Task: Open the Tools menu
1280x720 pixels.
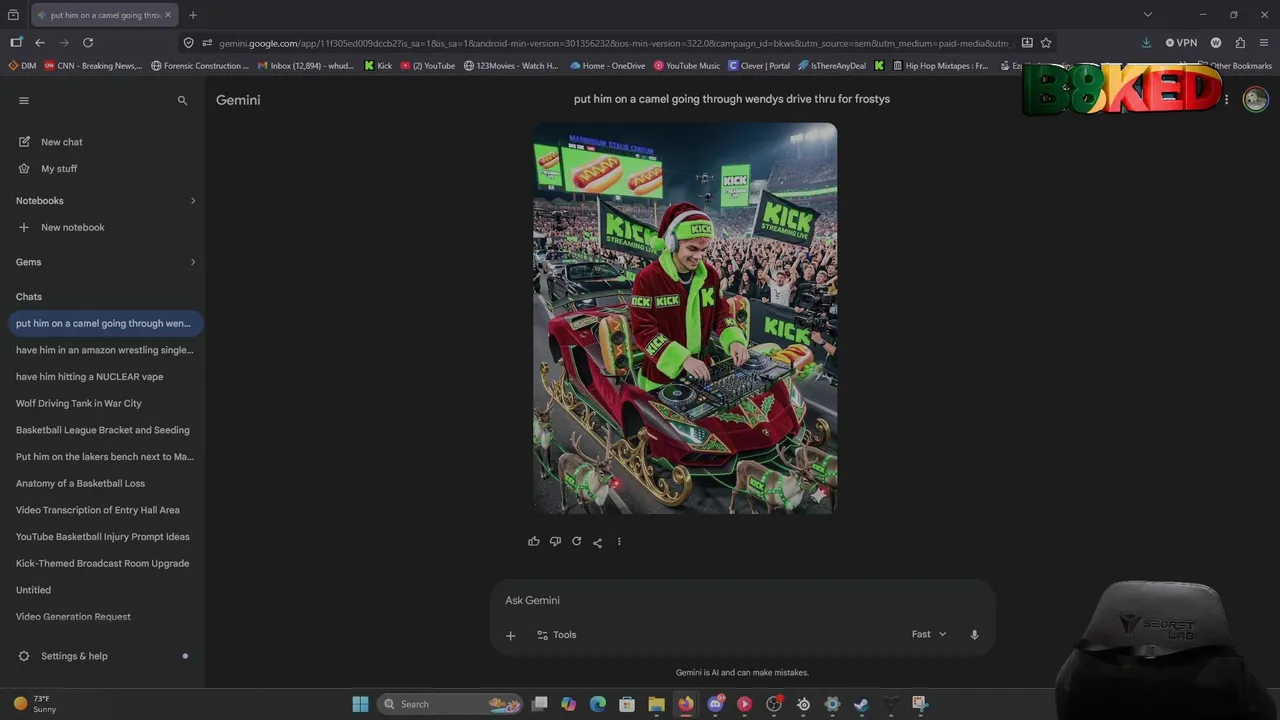Action: pyautogui.click(x=556, y=635)
